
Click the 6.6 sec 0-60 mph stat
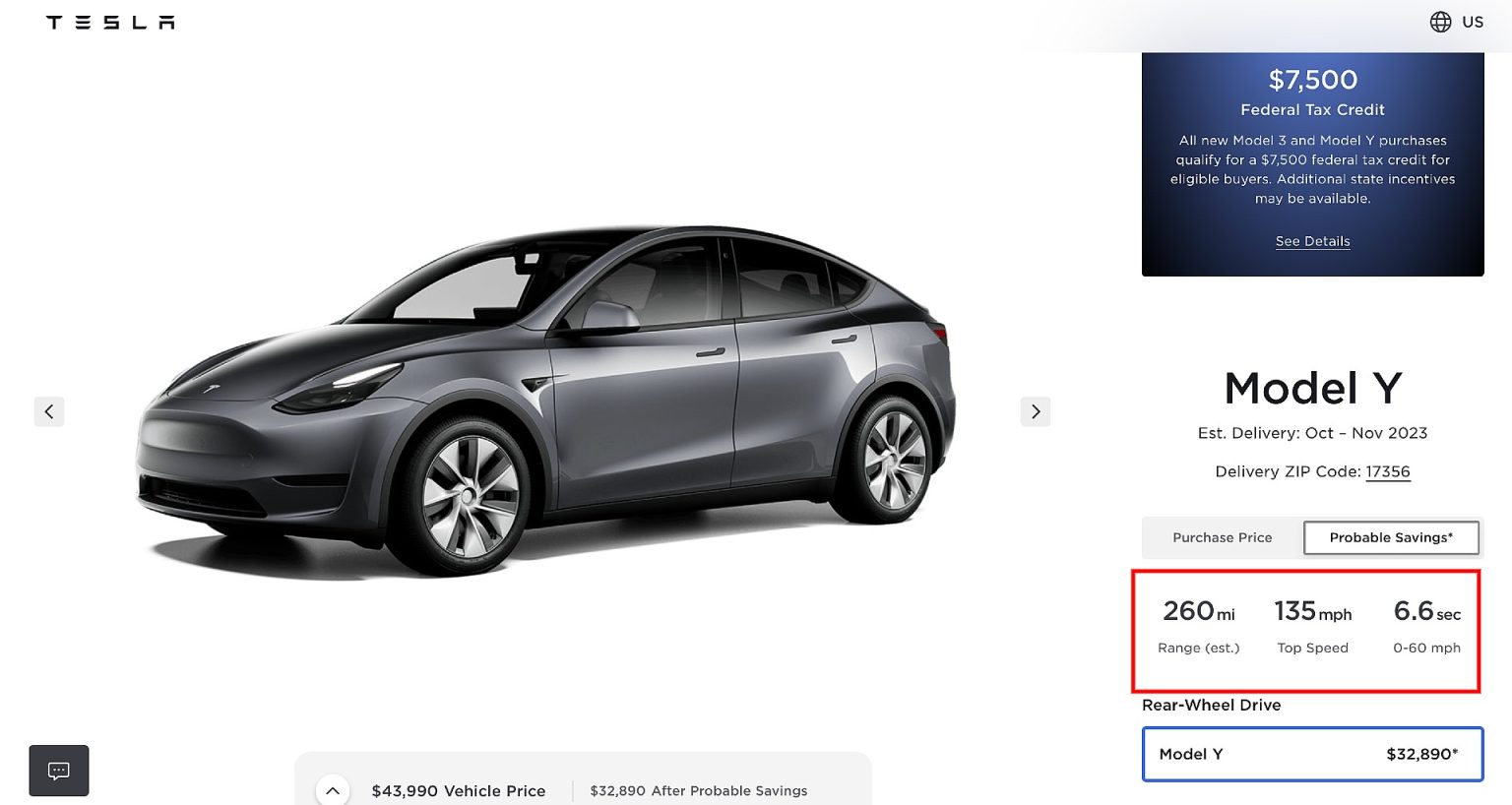1426,626
